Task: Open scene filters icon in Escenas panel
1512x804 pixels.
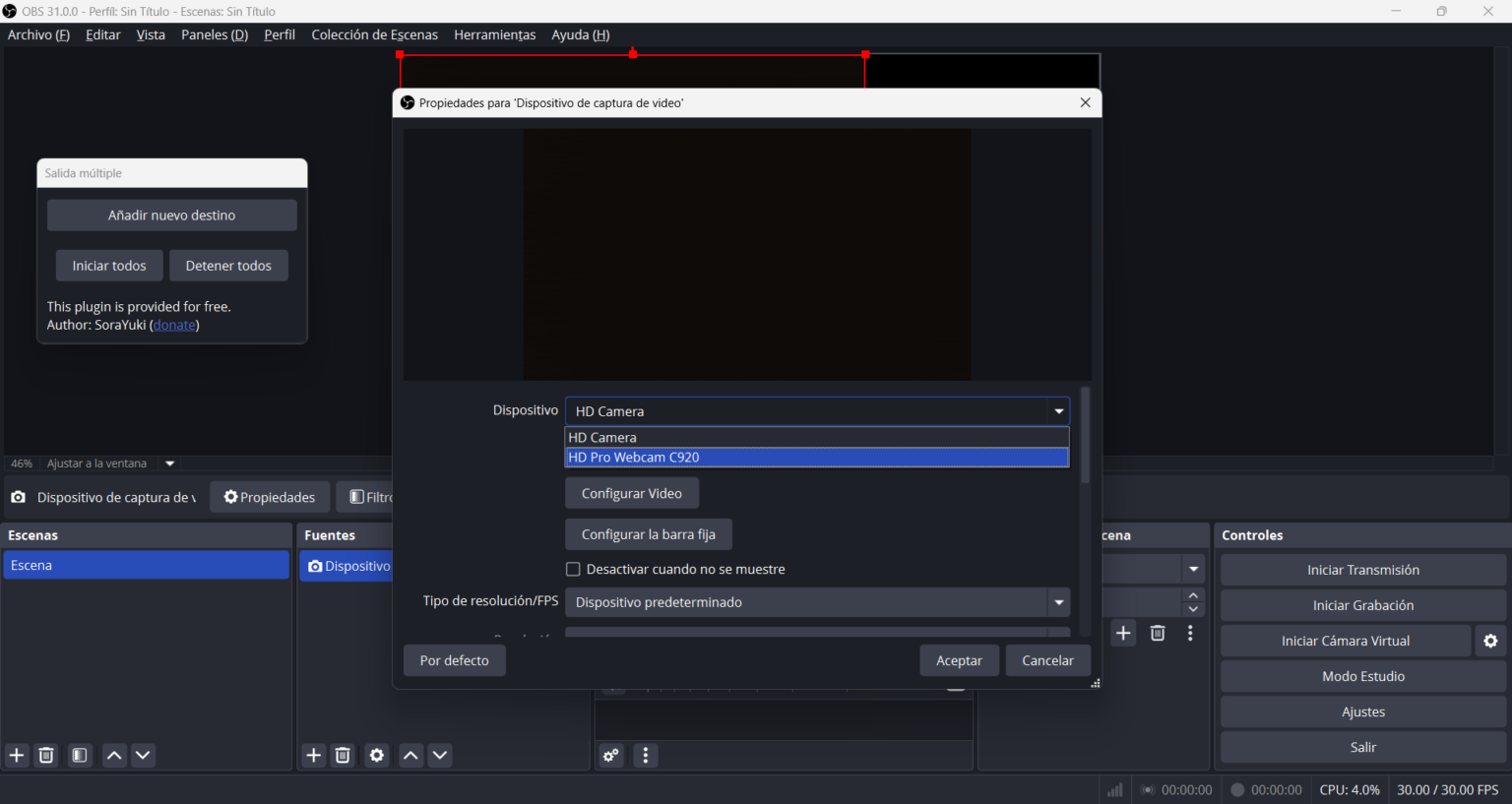Action: pos(80,755)
